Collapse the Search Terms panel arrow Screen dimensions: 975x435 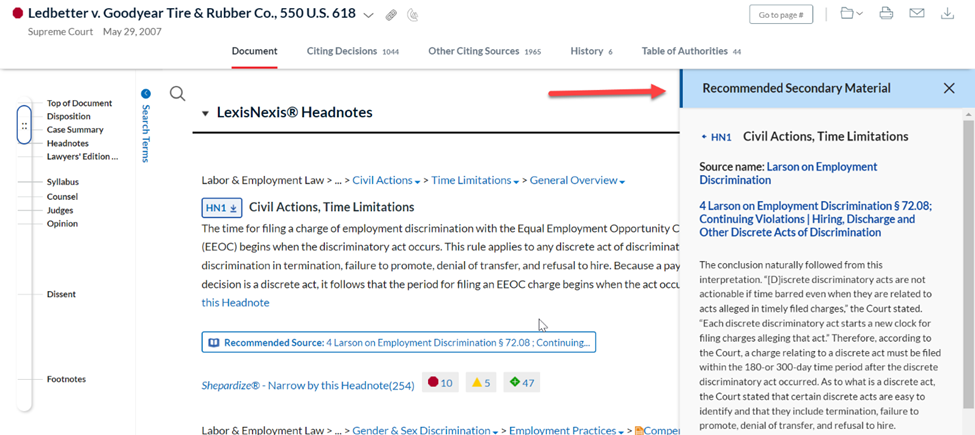(x=146, y=94)
